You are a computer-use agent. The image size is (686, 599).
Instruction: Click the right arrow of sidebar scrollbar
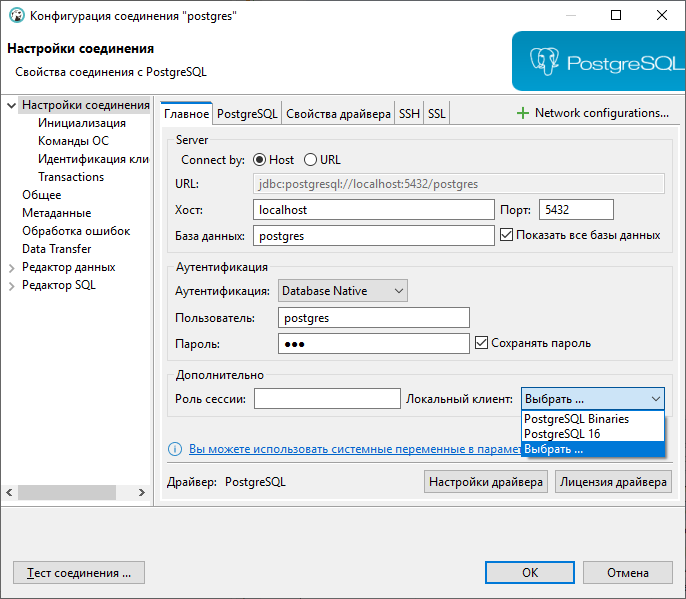click(142, 492)
